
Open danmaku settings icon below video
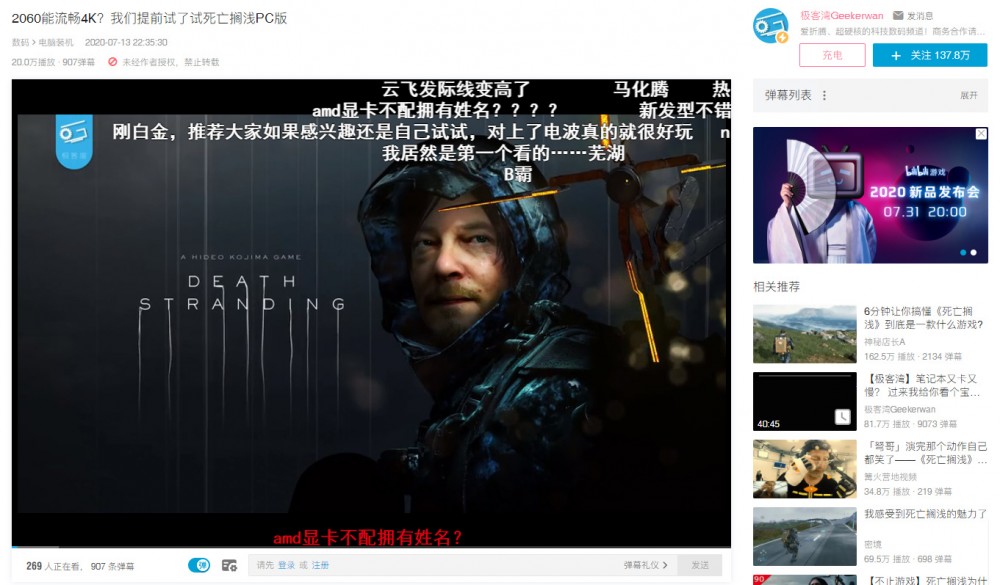(229, 565)
